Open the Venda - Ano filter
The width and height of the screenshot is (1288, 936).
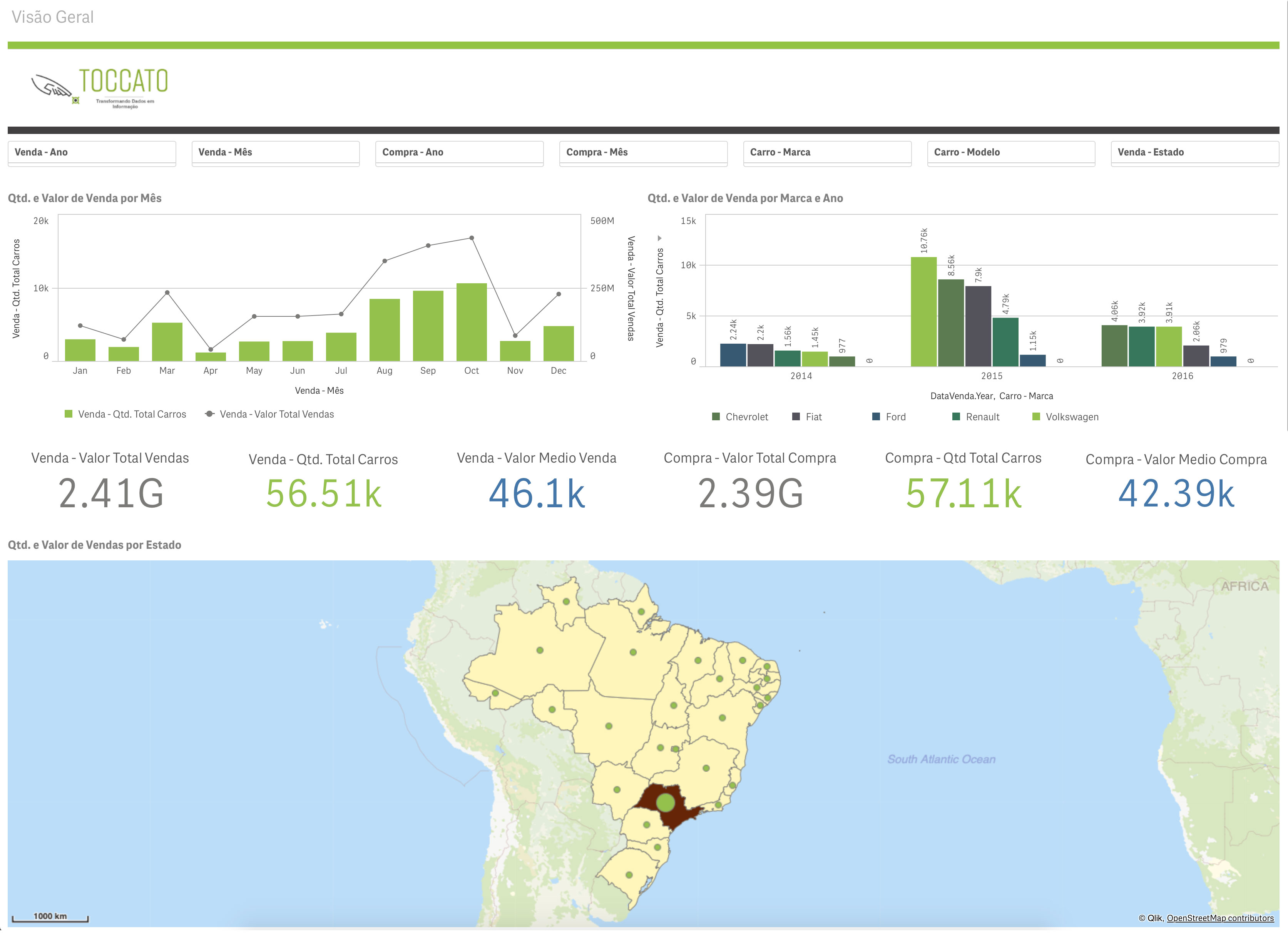pos(92,152)
